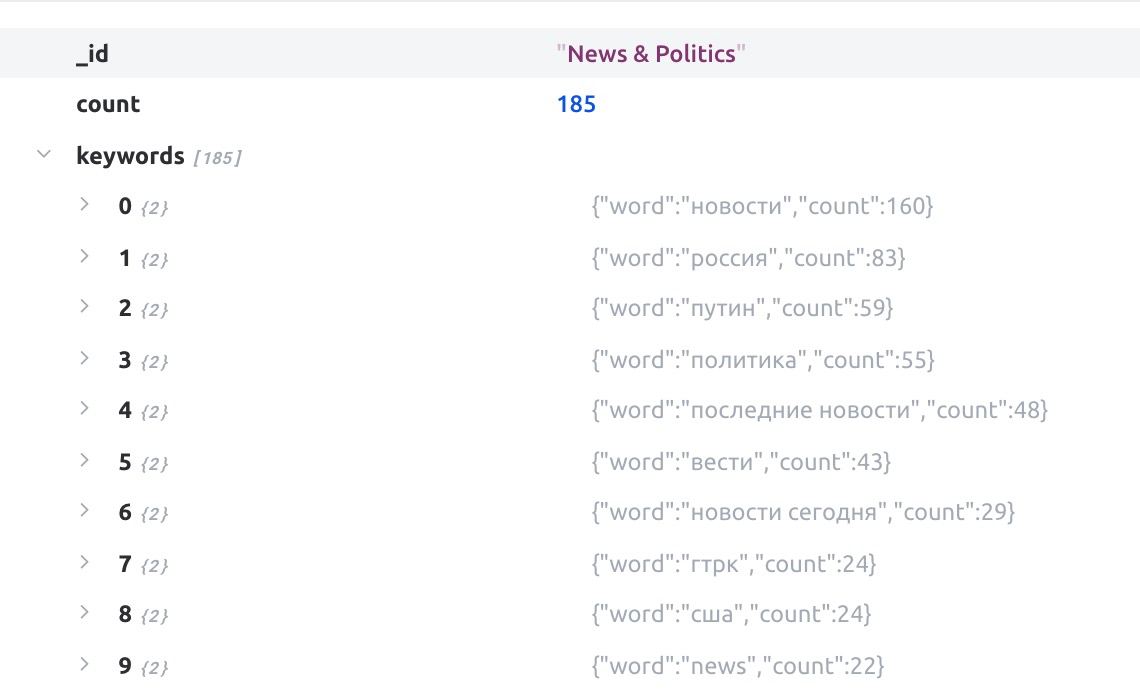Select the _id field name
Screen dimensions: 1140x696
tap(92, 54)
